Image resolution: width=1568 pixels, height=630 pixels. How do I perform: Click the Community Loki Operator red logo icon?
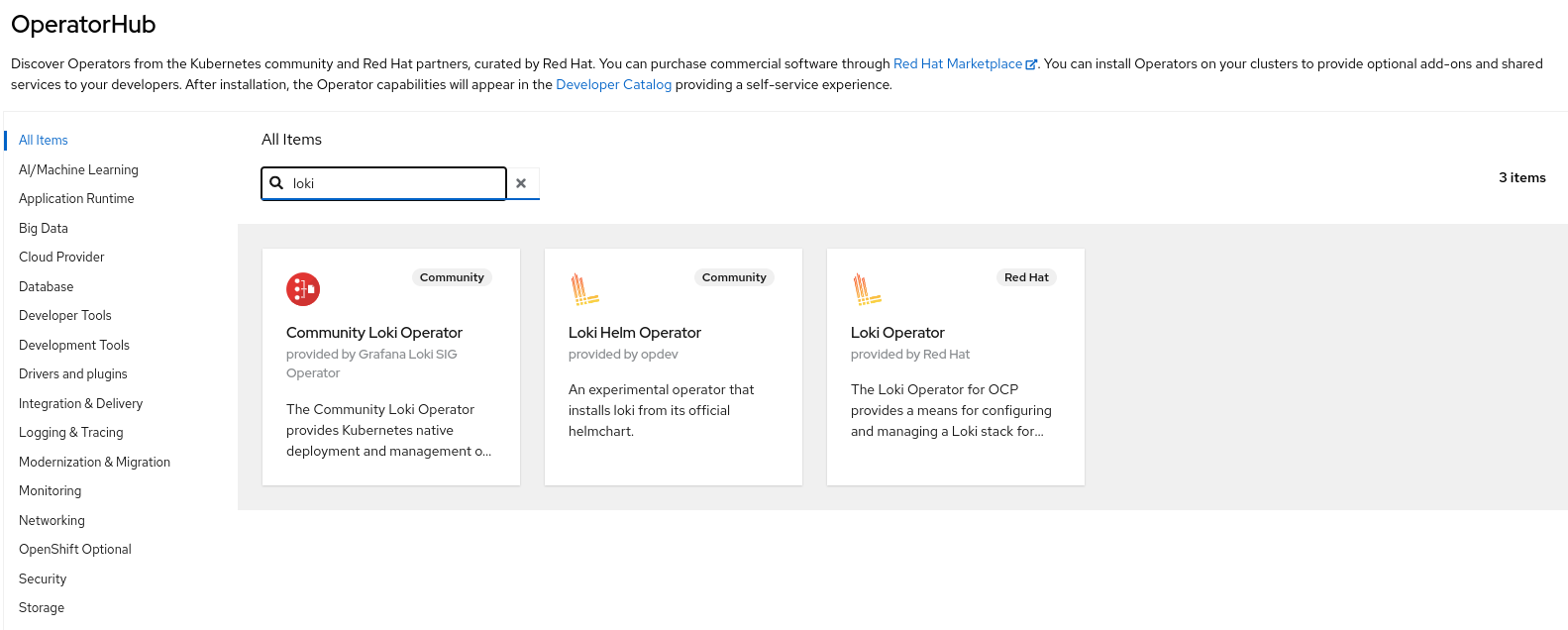303,289
